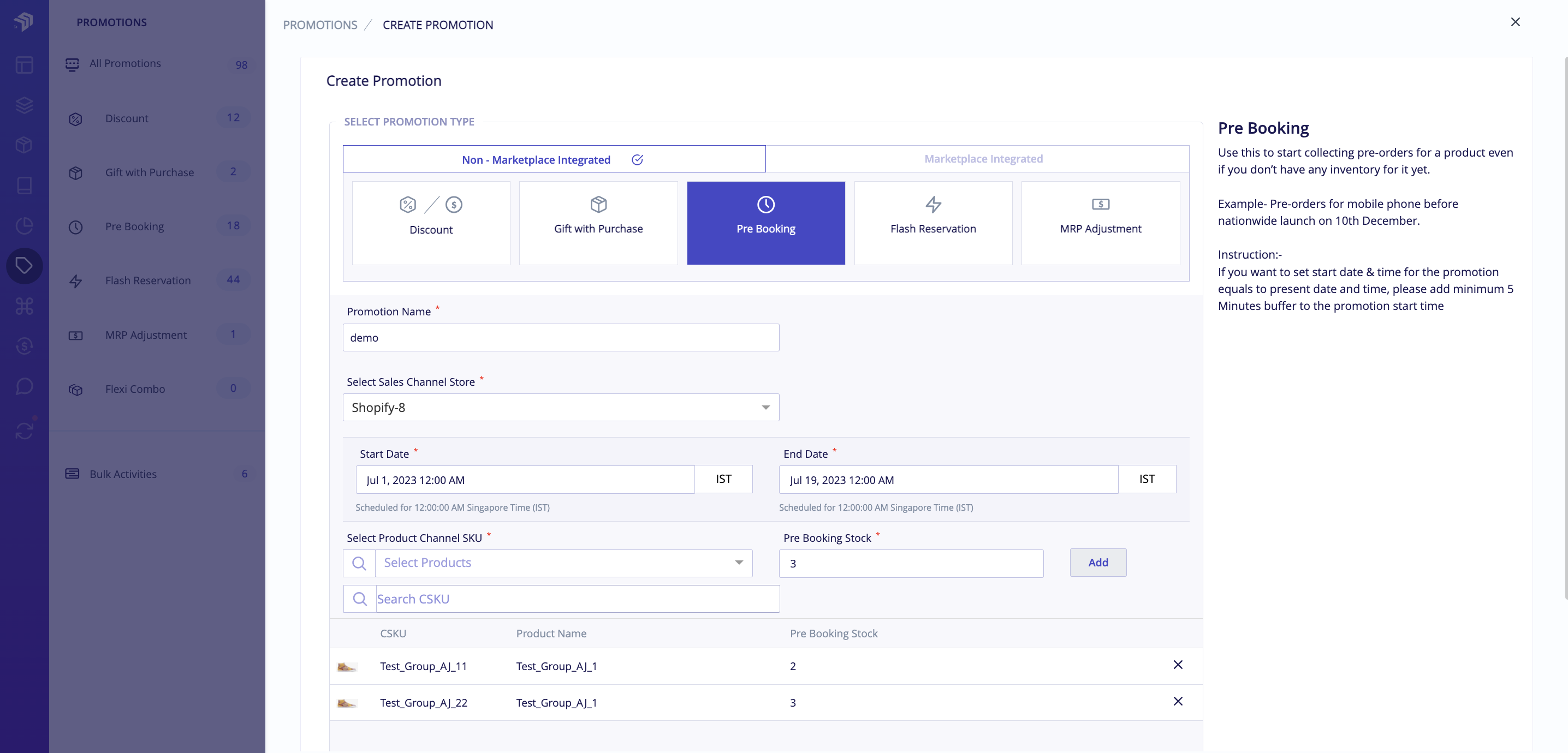Click the app logo in the left rail
The image size is (1568, 753).
[x=23, y=22]
